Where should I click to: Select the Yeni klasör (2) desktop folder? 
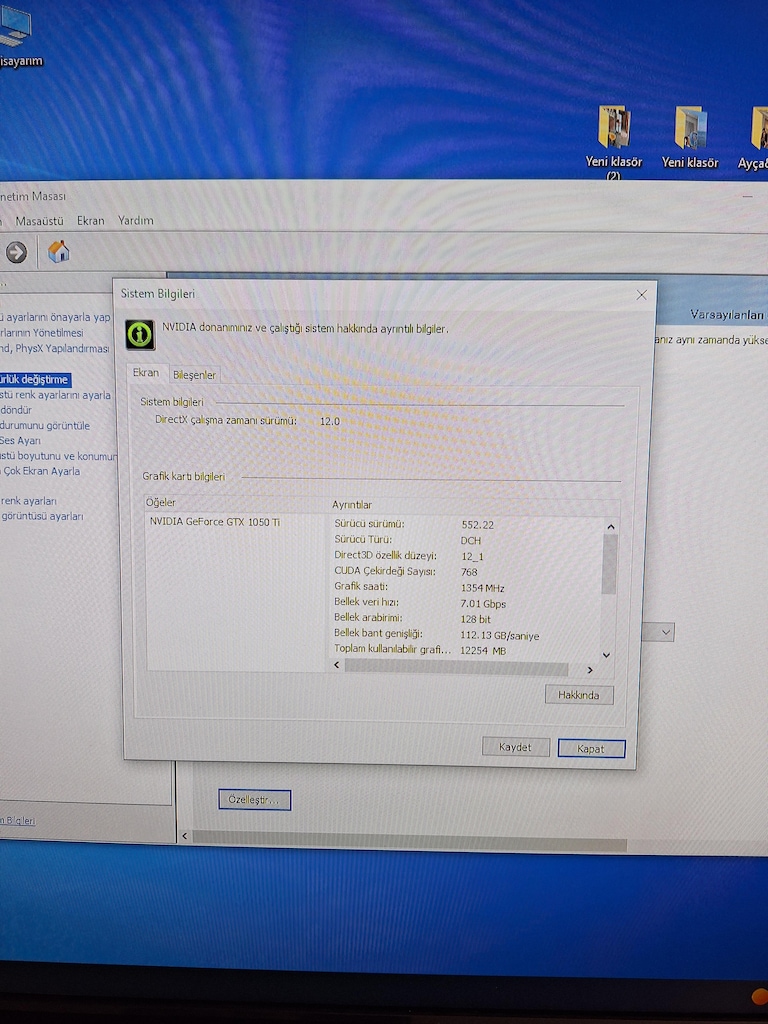click(x=614, y=142)
